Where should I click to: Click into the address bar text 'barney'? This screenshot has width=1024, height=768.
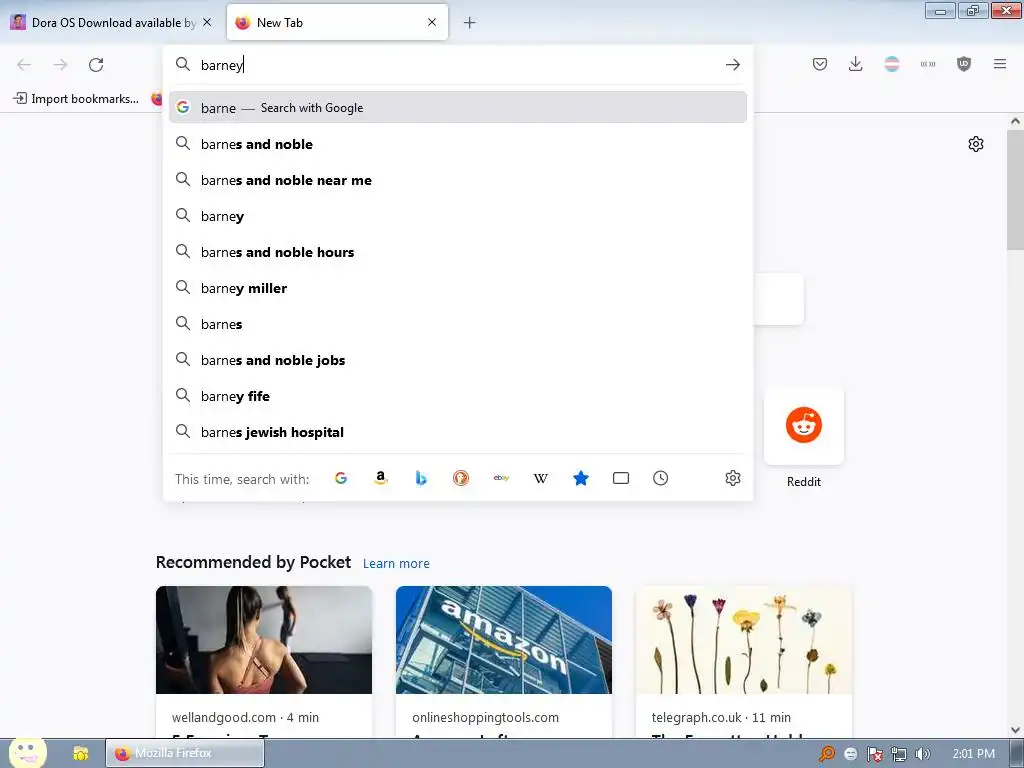(x=222, y=65)
